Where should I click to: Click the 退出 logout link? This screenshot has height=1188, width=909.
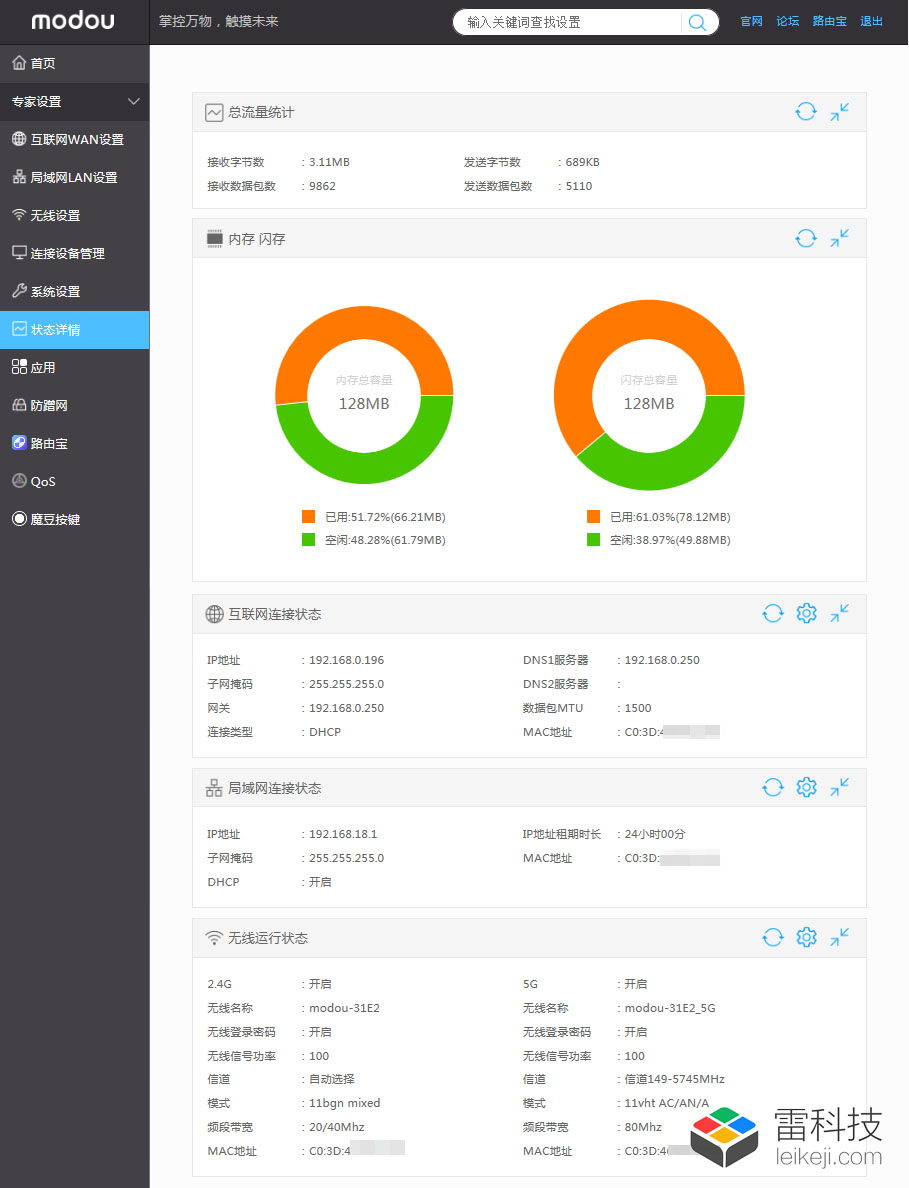tap(871, 21)
